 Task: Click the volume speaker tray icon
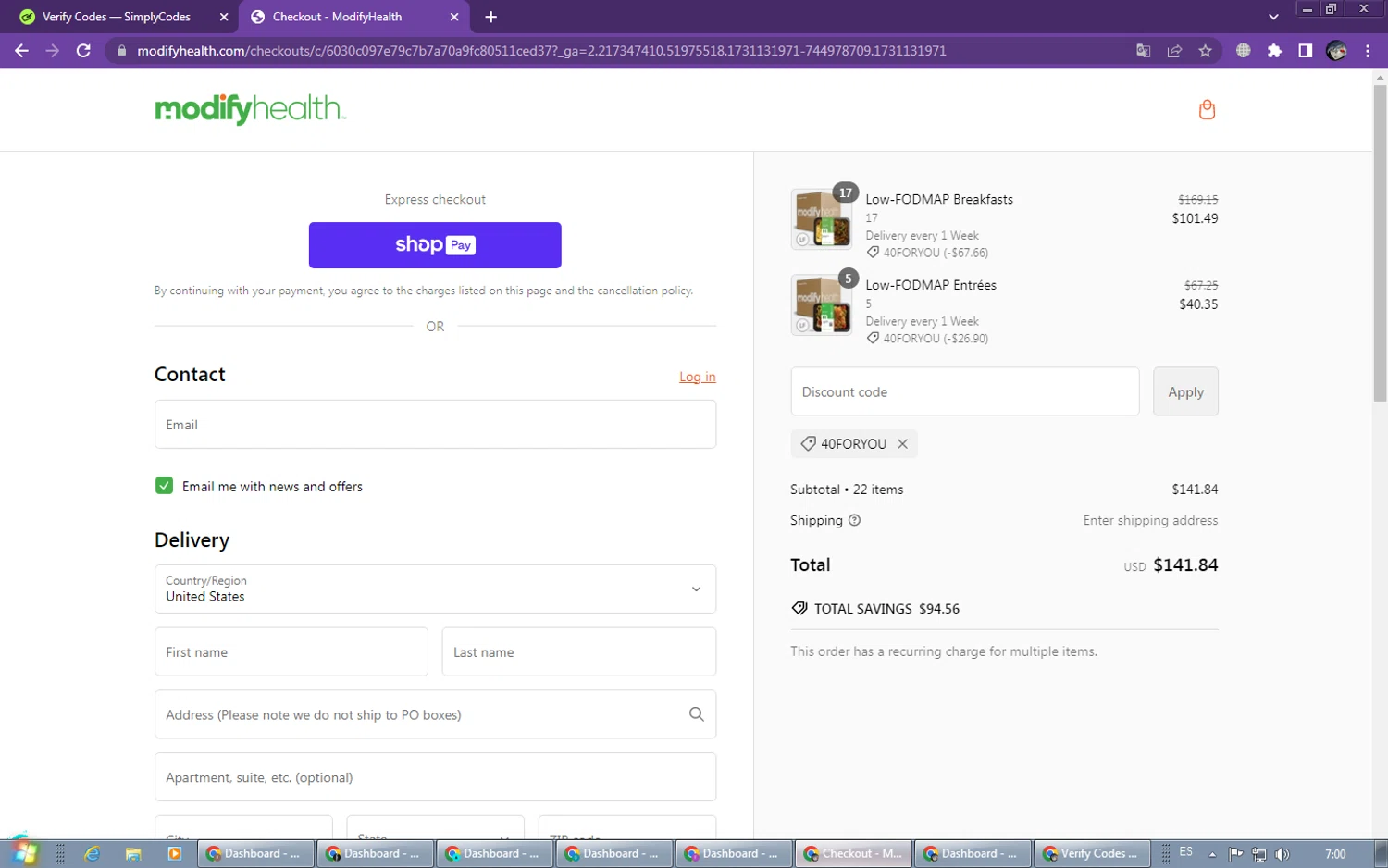point(1283,854)
